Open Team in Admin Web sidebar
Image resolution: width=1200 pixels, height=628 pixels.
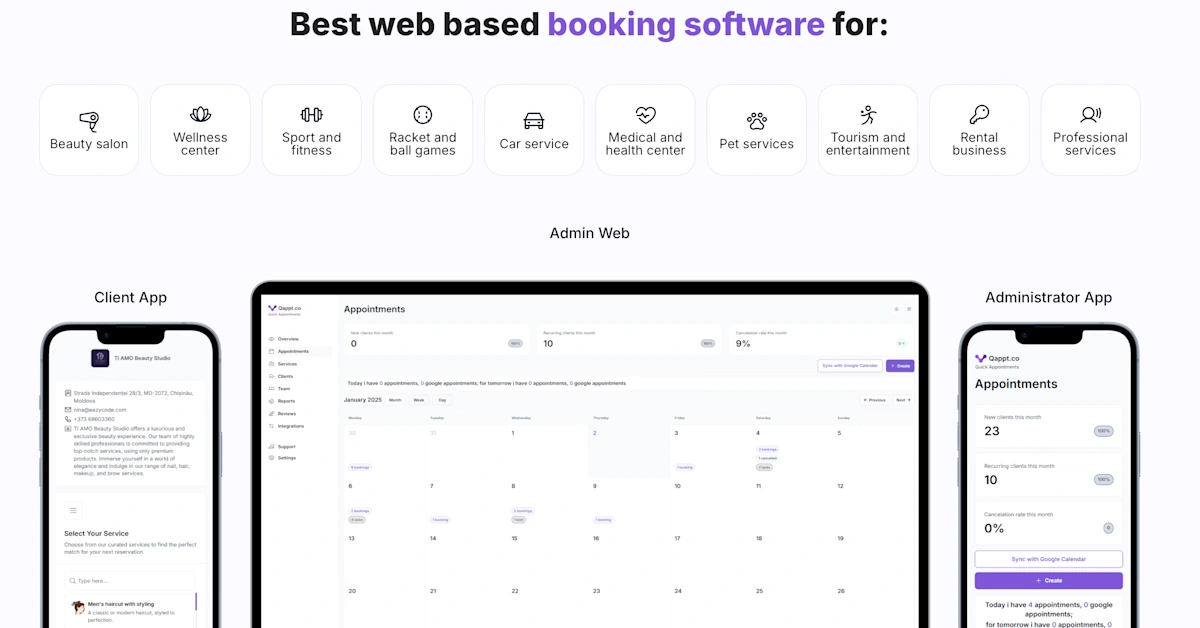tap(279, 388)
